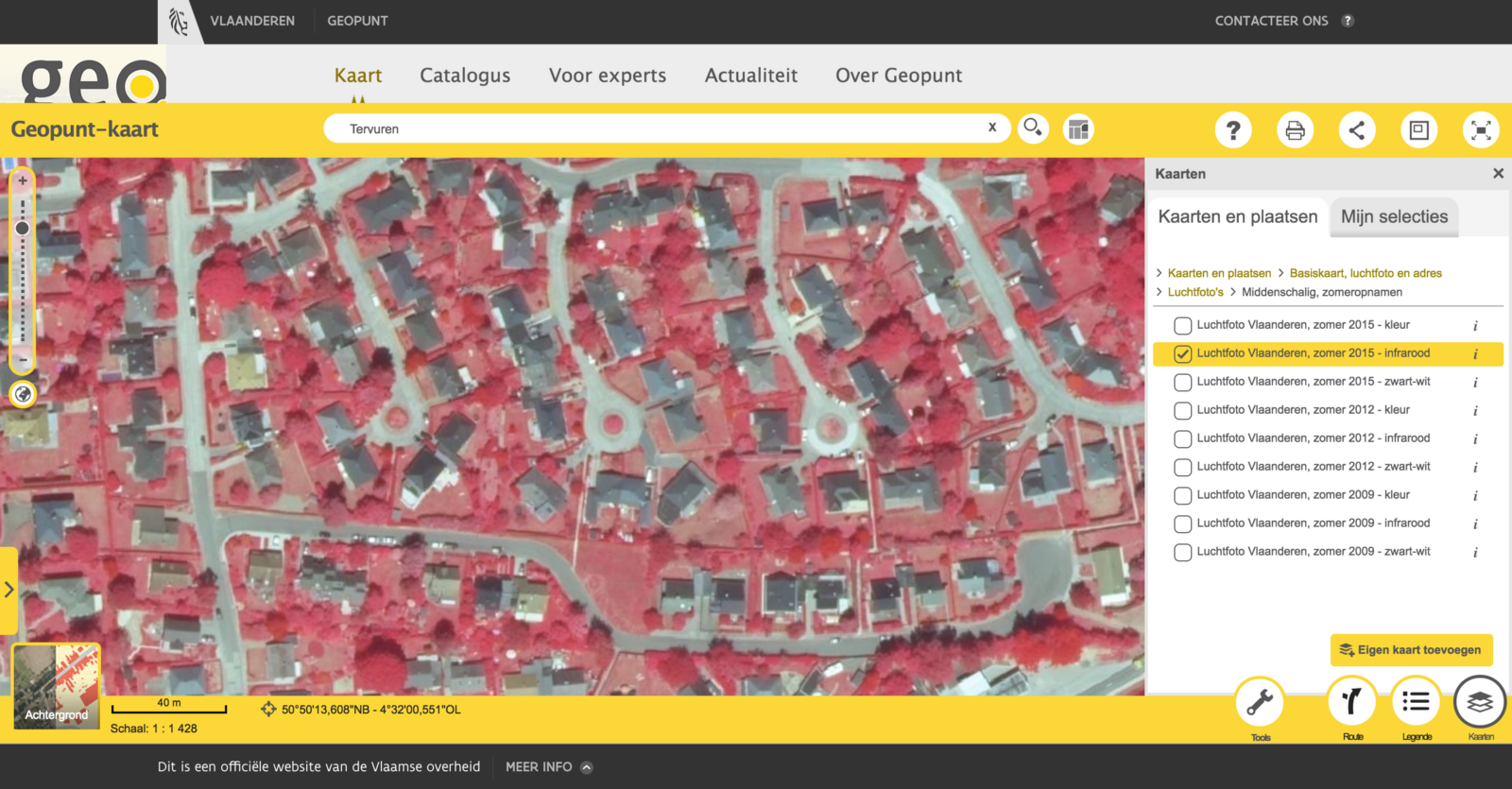Image resolution: width=1512 pixels, height=789 pixels.
Task: Show info for zomer 2009 - zwart-wit
Action: click(x=1475, y=553)
